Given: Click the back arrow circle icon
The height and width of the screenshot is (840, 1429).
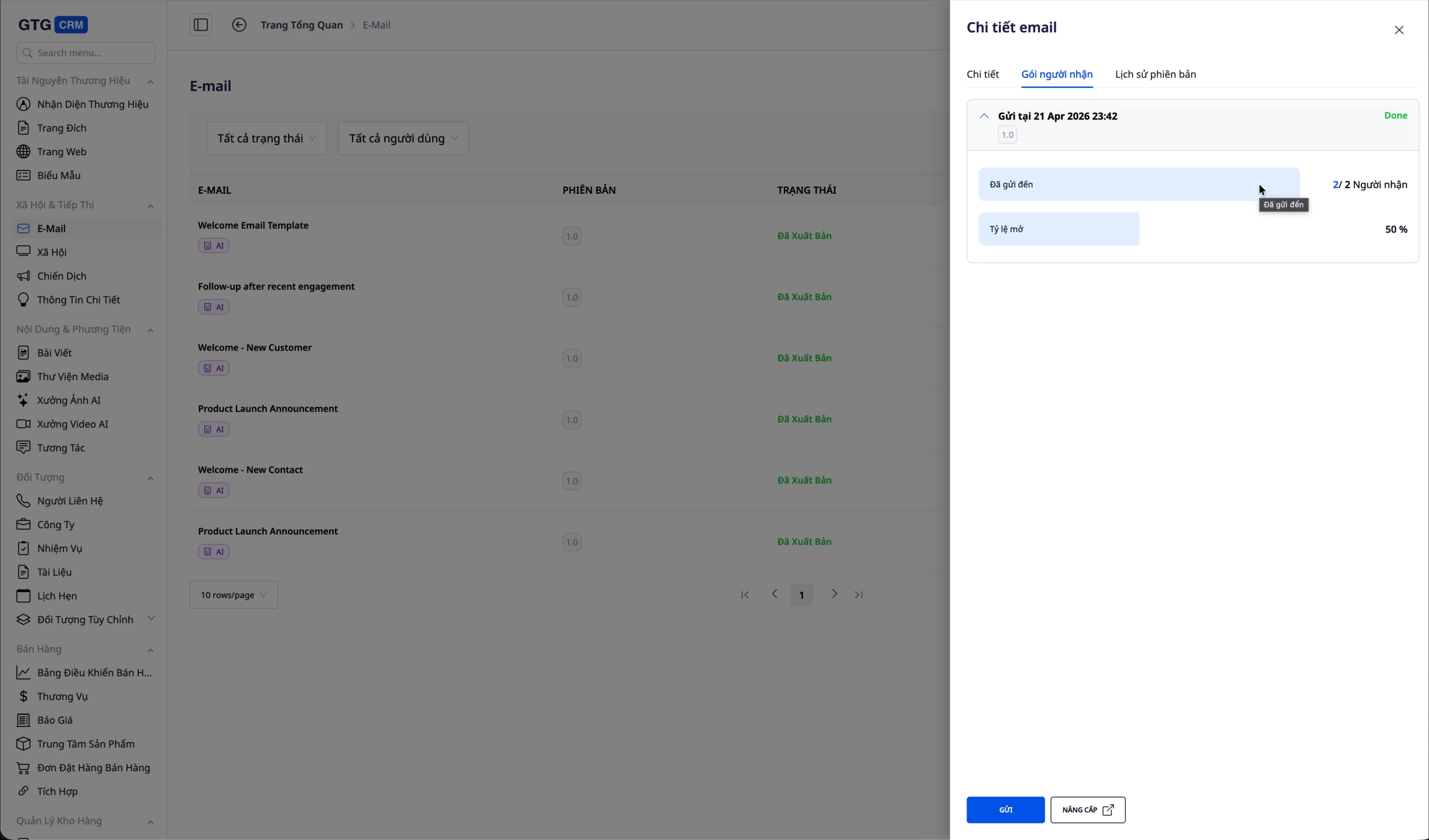Looking at the screenshot, I should point(239,25).
